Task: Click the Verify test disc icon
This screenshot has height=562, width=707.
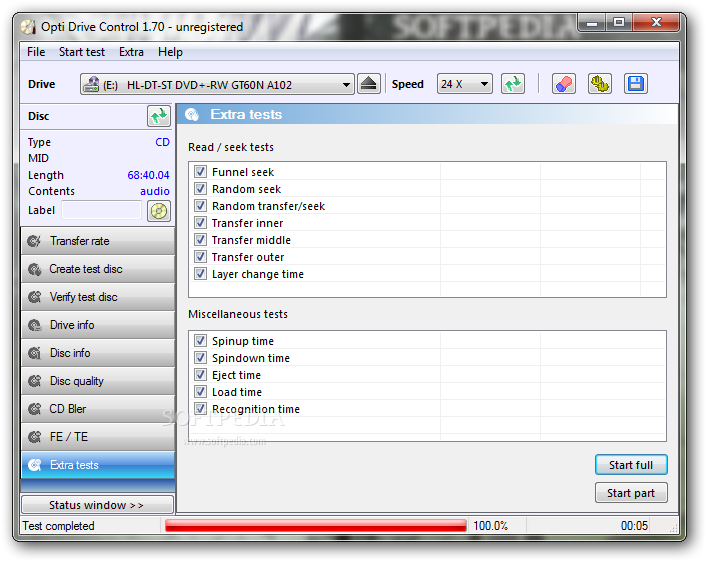Action: [x=34, y=297]
